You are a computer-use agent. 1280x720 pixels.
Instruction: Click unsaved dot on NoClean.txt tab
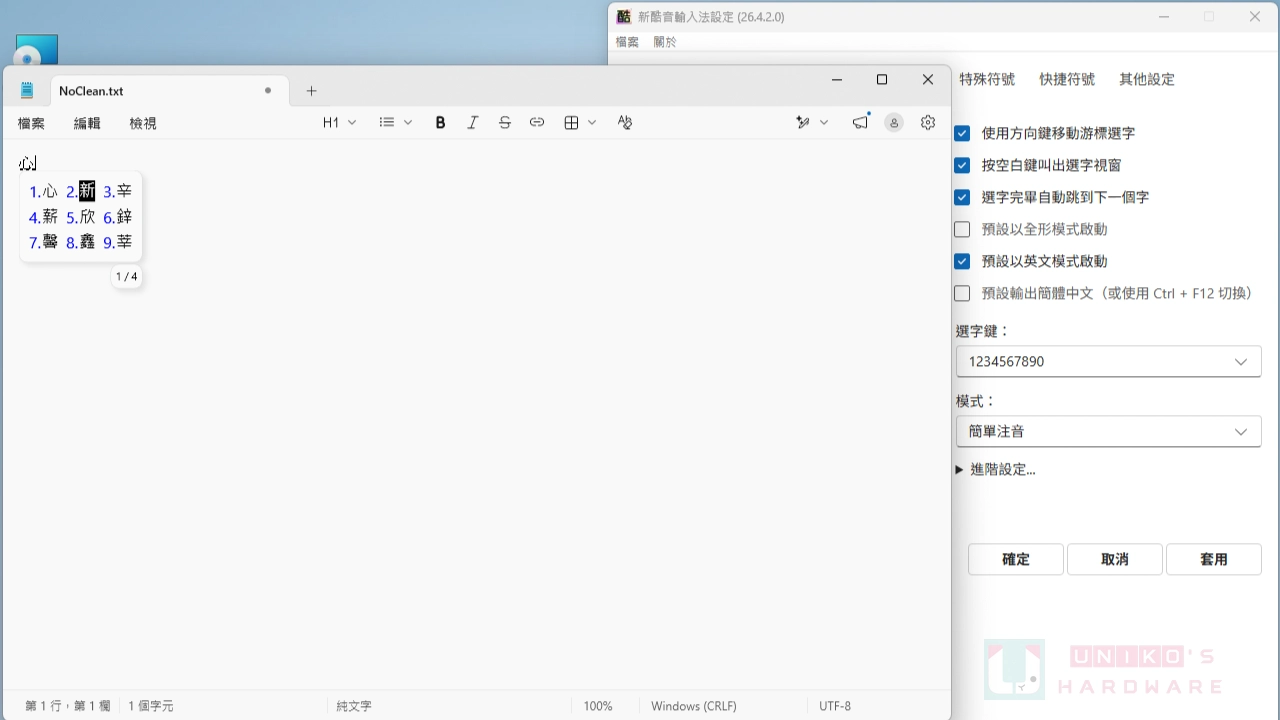(268, 90)
